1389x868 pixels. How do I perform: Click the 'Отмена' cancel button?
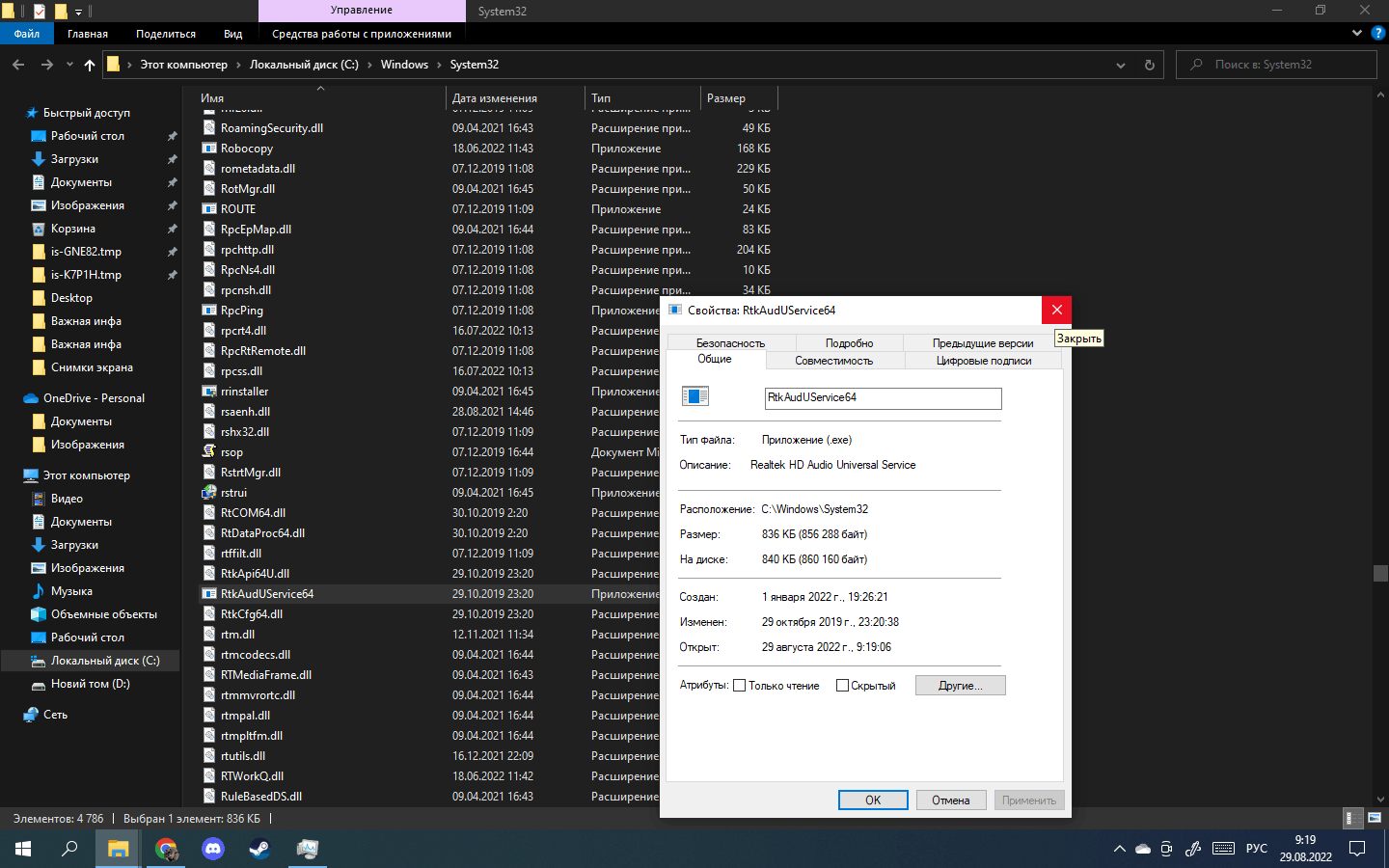coord(951,800)
